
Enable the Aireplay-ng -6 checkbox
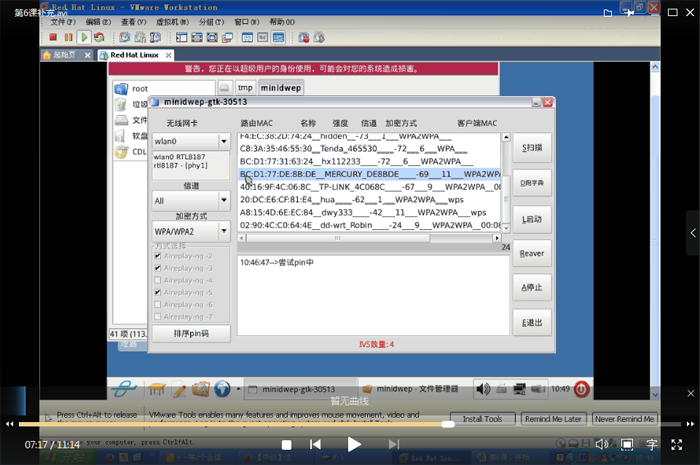[x=158, y=304]
